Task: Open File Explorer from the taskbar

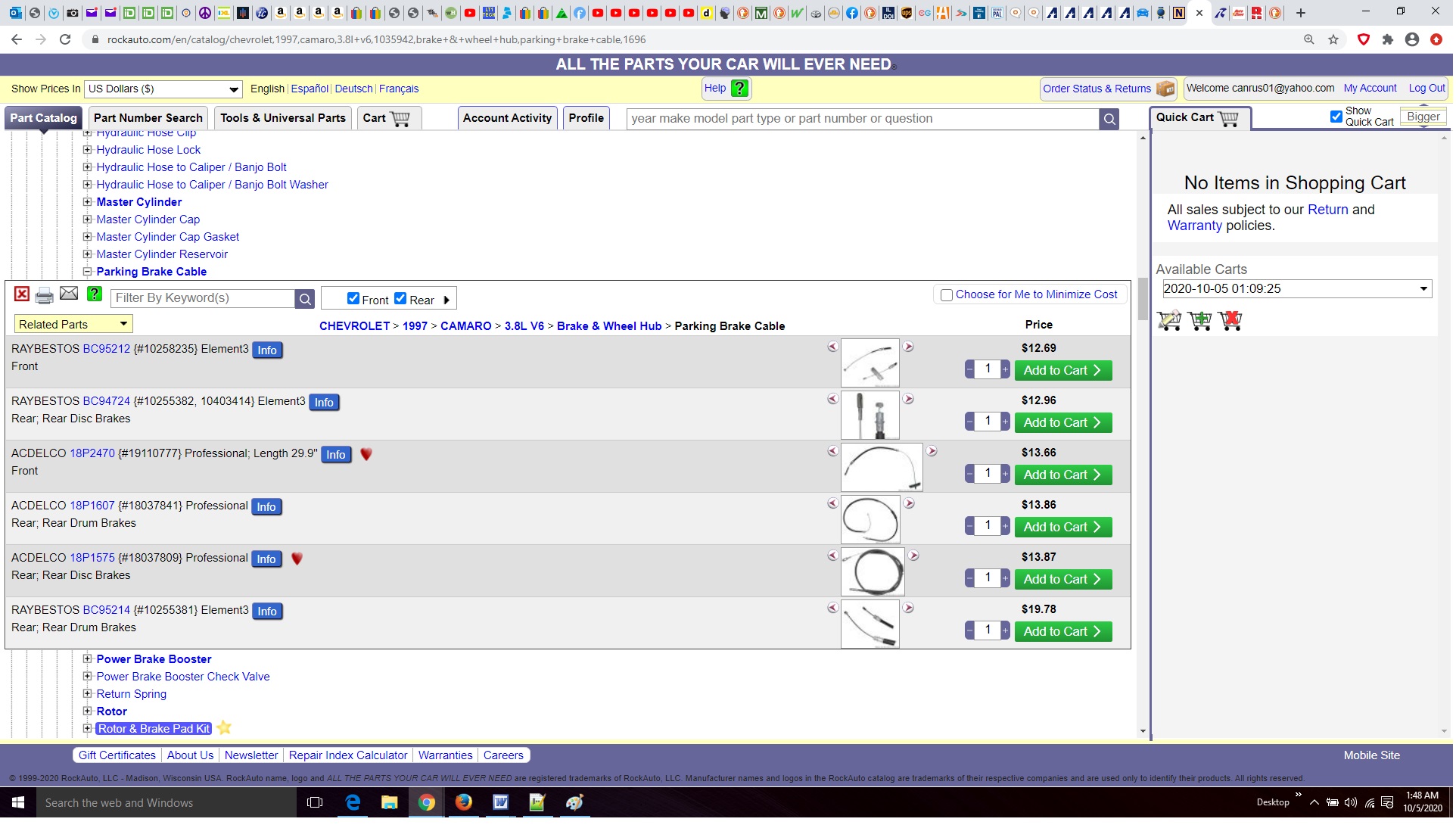Action: click(x=390, y=804)
